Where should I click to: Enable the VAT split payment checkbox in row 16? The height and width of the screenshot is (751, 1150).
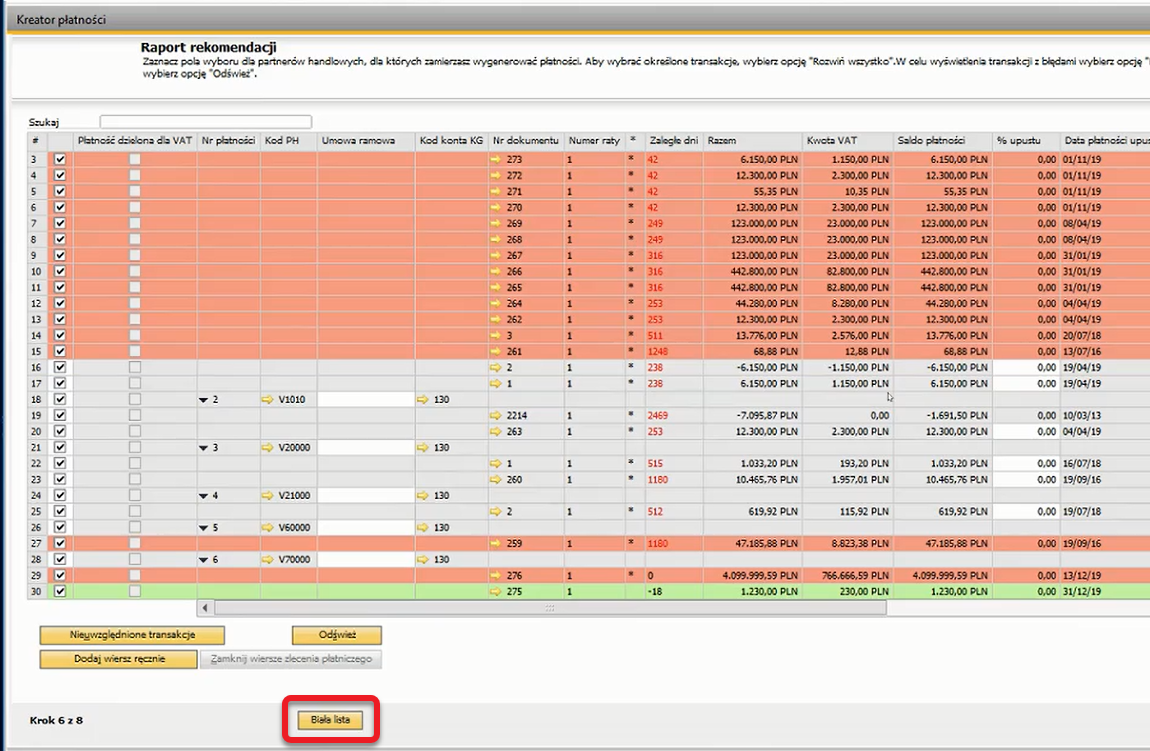pyautogui.click(x=135, y=367)
